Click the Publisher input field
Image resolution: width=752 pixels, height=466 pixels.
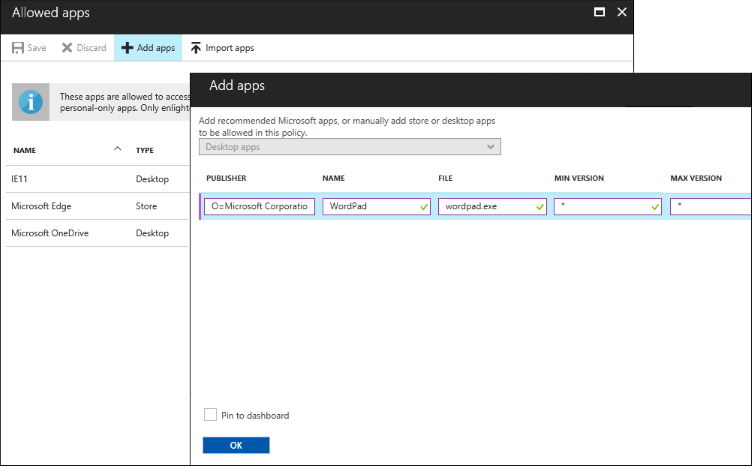(x=259, y=206)
